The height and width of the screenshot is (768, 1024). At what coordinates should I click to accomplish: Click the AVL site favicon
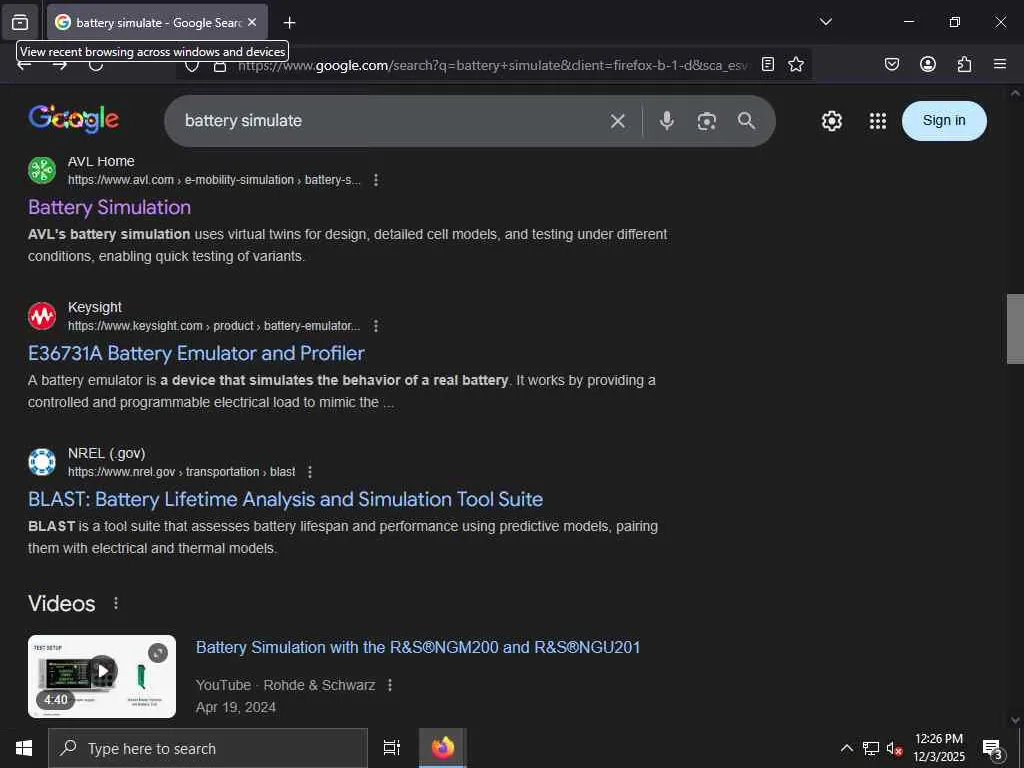click(x=42, y=170)
